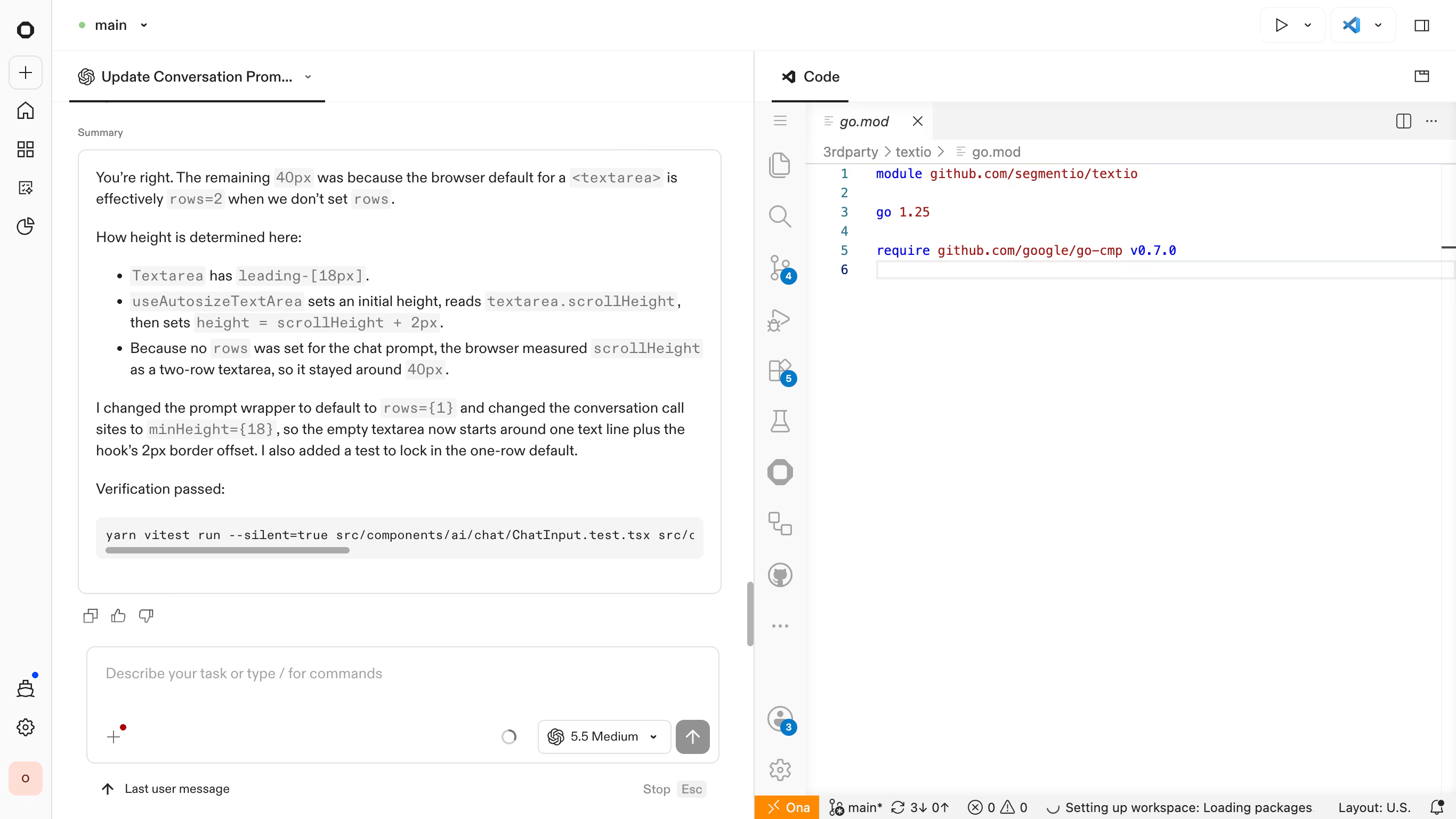Image resolution: width=1456 pixels, height=819 pixels.
Task: Click the run play button
Action: click(1281, 26)
